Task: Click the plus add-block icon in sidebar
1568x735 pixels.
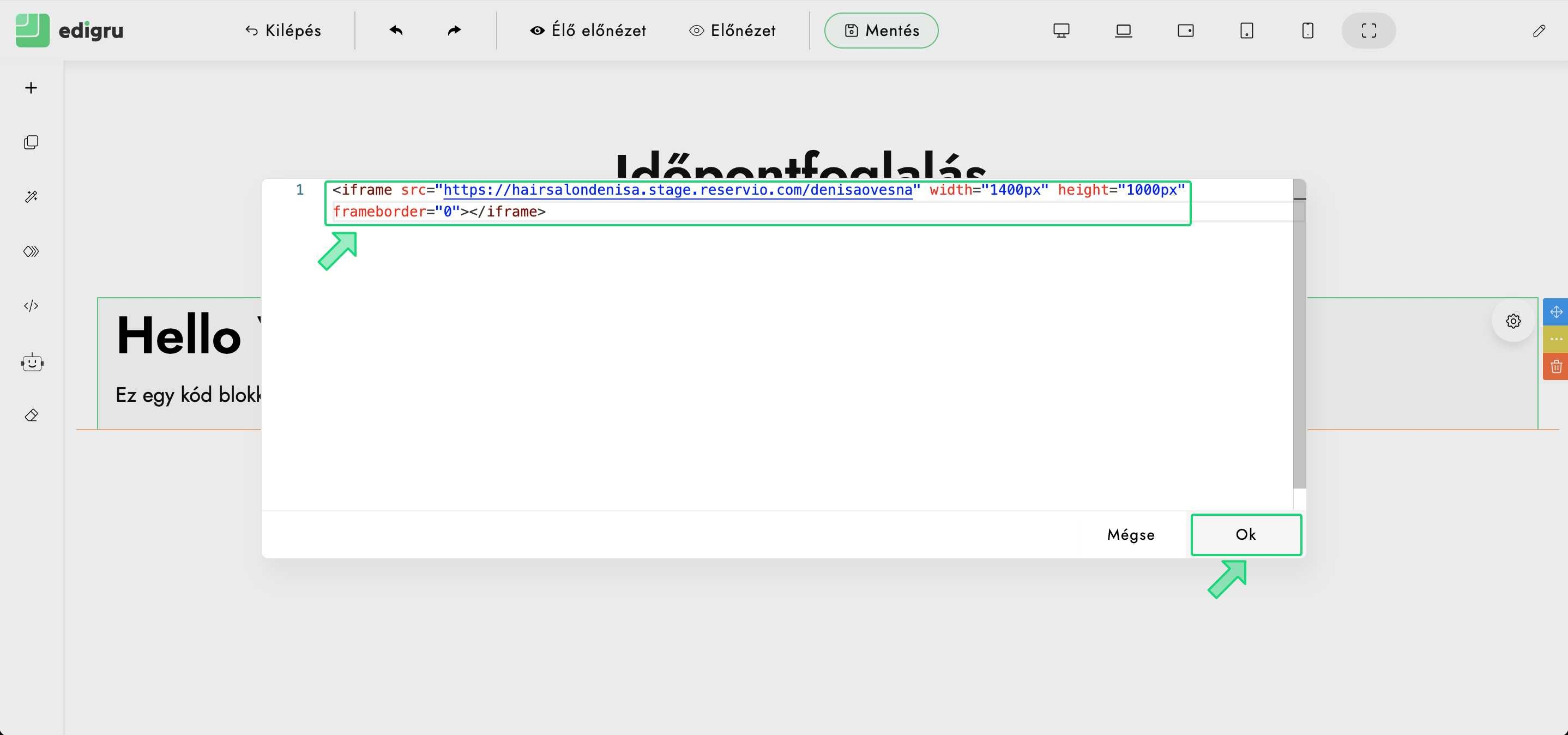Action: [31, 88]
